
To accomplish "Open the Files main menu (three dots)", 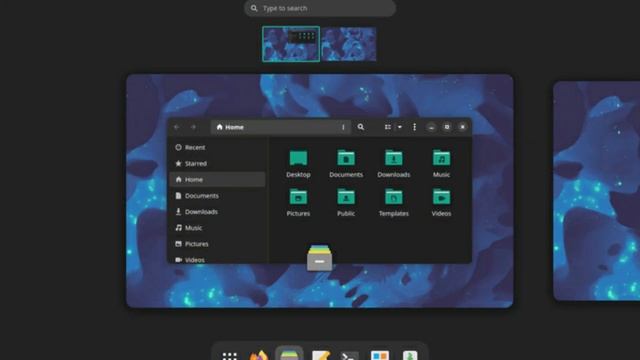I will [414, 127].
